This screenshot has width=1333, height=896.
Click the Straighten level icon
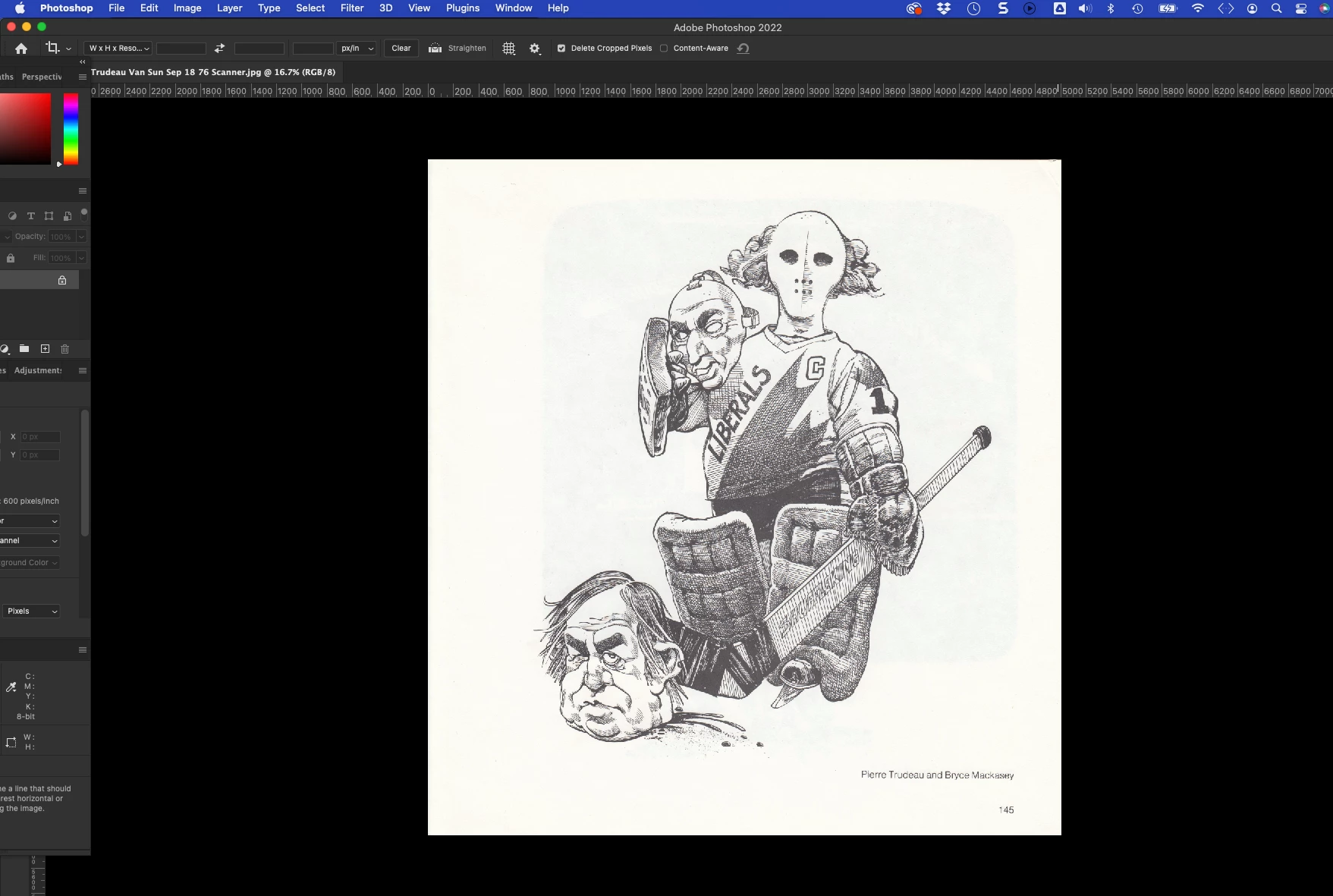click(x=435, y=48)
